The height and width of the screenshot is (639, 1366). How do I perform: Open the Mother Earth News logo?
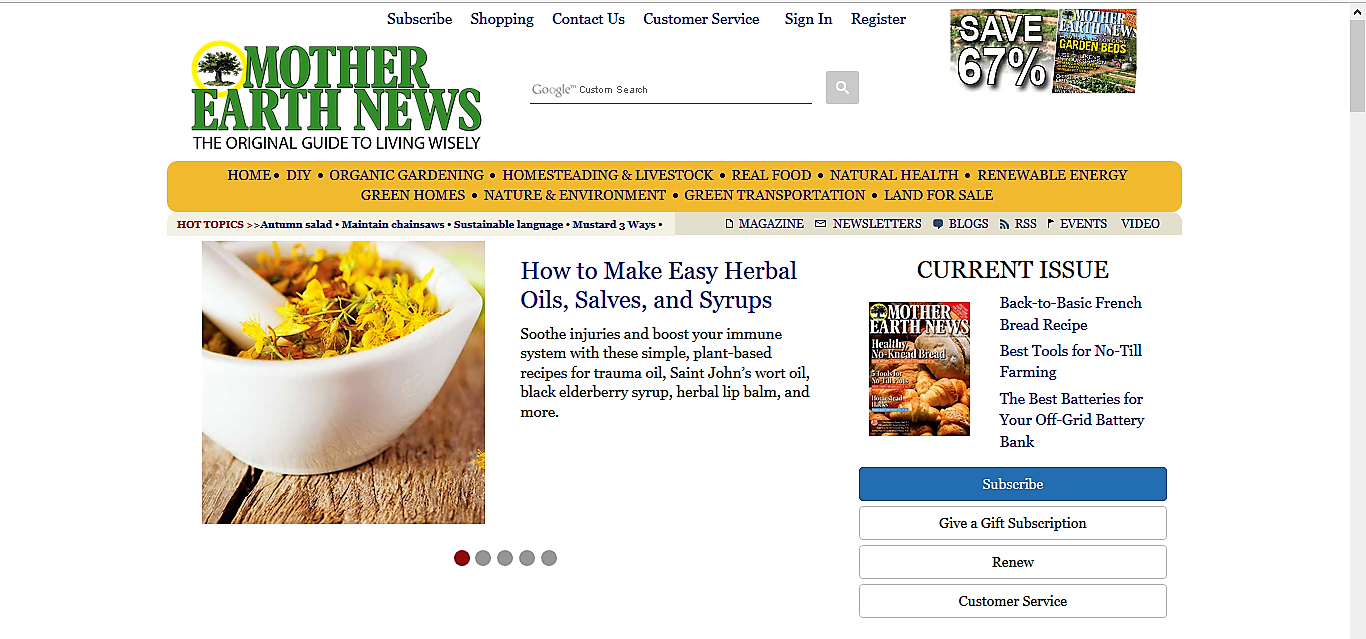coord(336,96)
